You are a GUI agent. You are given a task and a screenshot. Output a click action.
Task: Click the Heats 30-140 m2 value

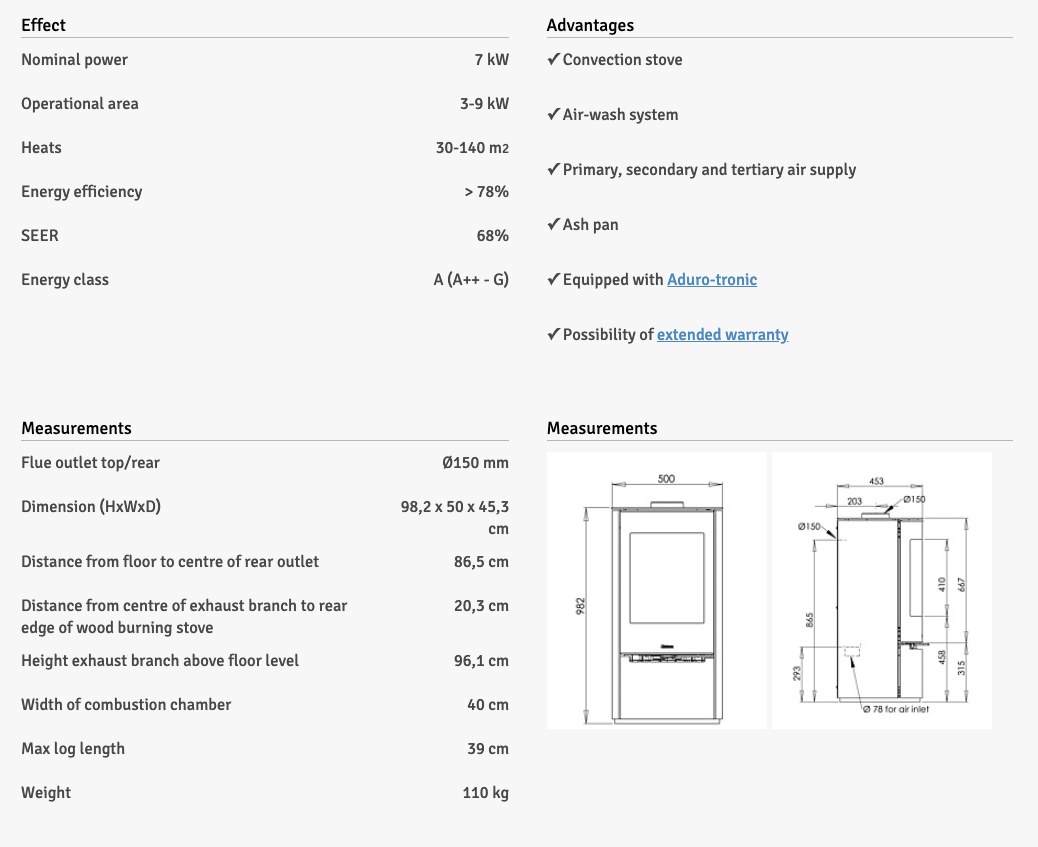point(472,148)
